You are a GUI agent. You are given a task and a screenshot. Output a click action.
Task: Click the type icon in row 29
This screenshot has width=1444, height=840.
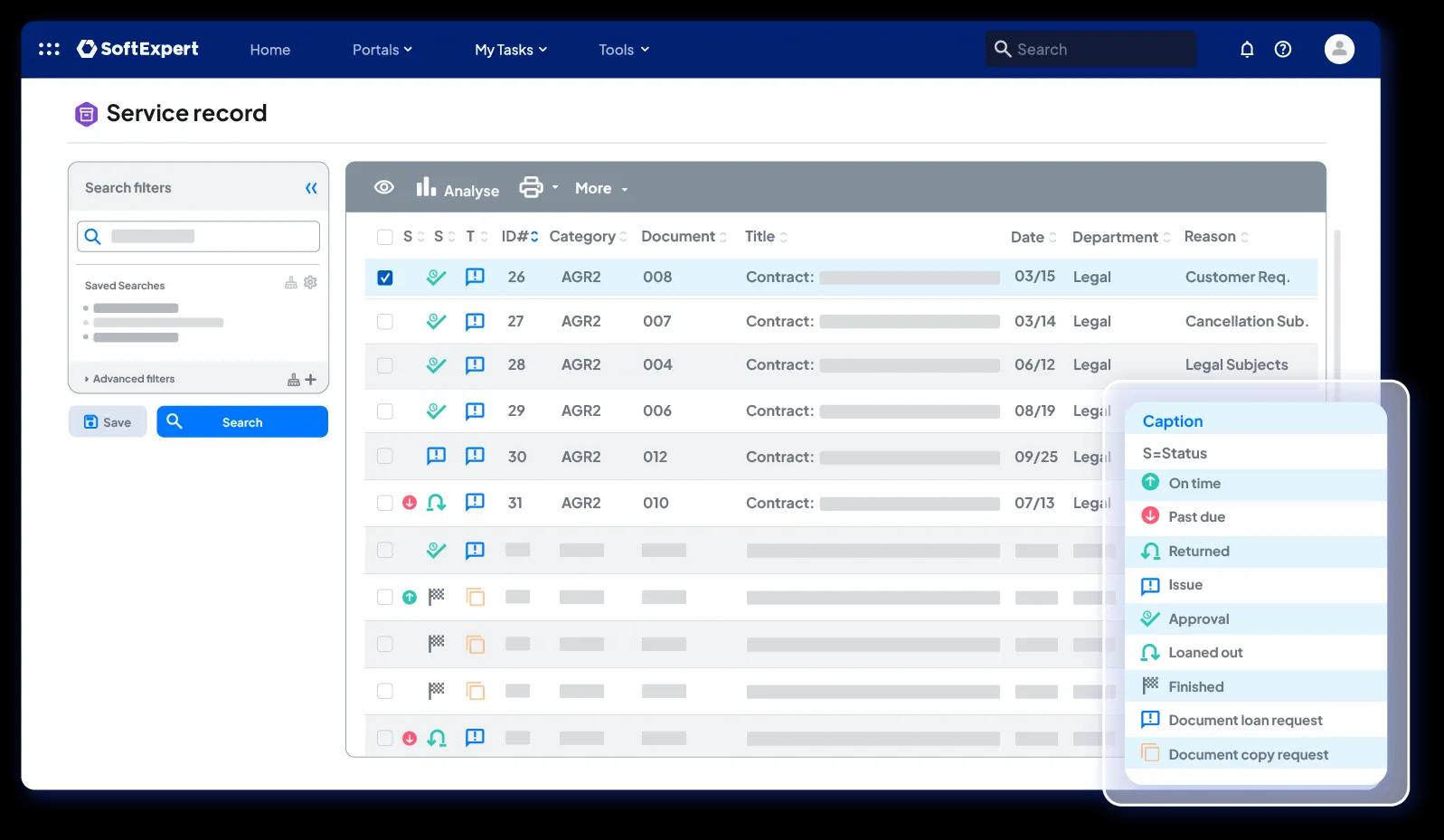pos(475,411)
